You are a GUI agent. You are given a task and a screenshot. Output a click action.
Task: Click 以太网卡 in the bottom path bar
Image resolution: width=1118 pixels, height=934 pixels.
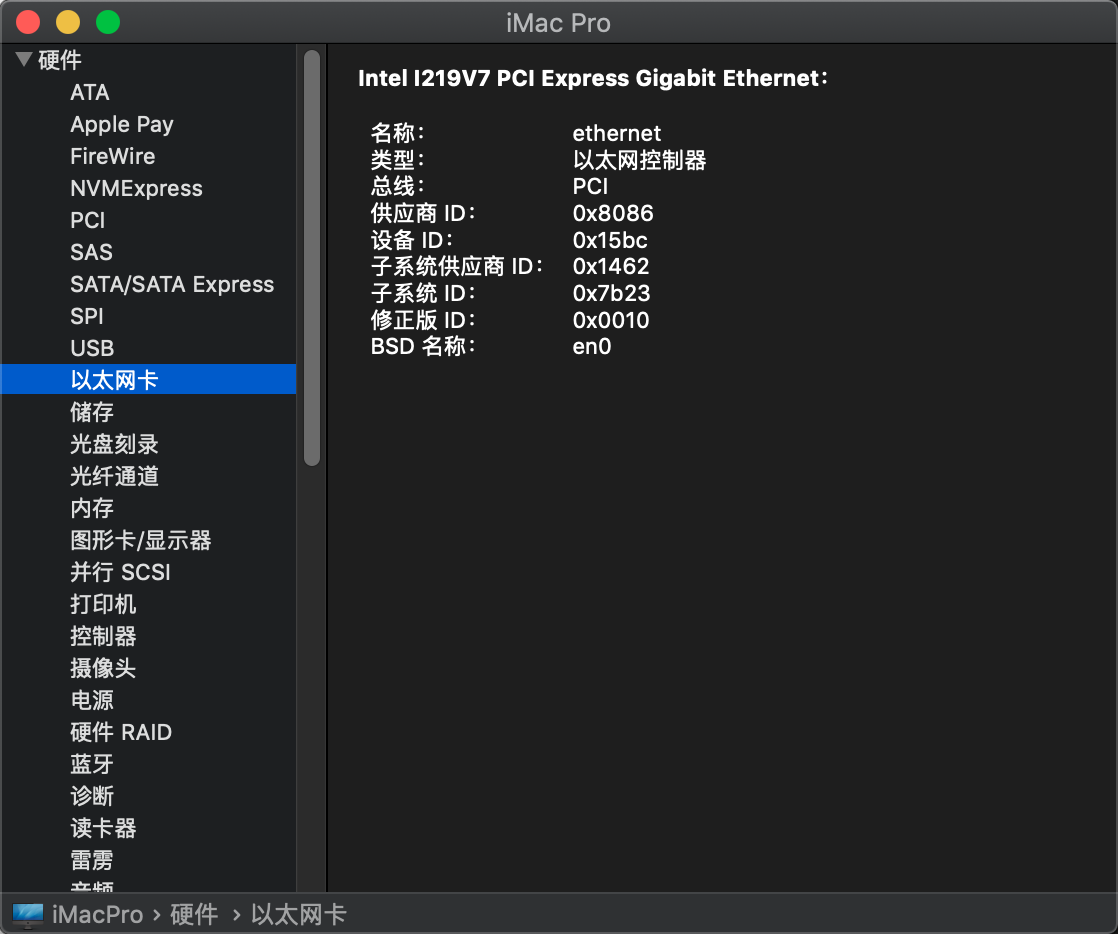pyautogui.click(x=299, y=915)
